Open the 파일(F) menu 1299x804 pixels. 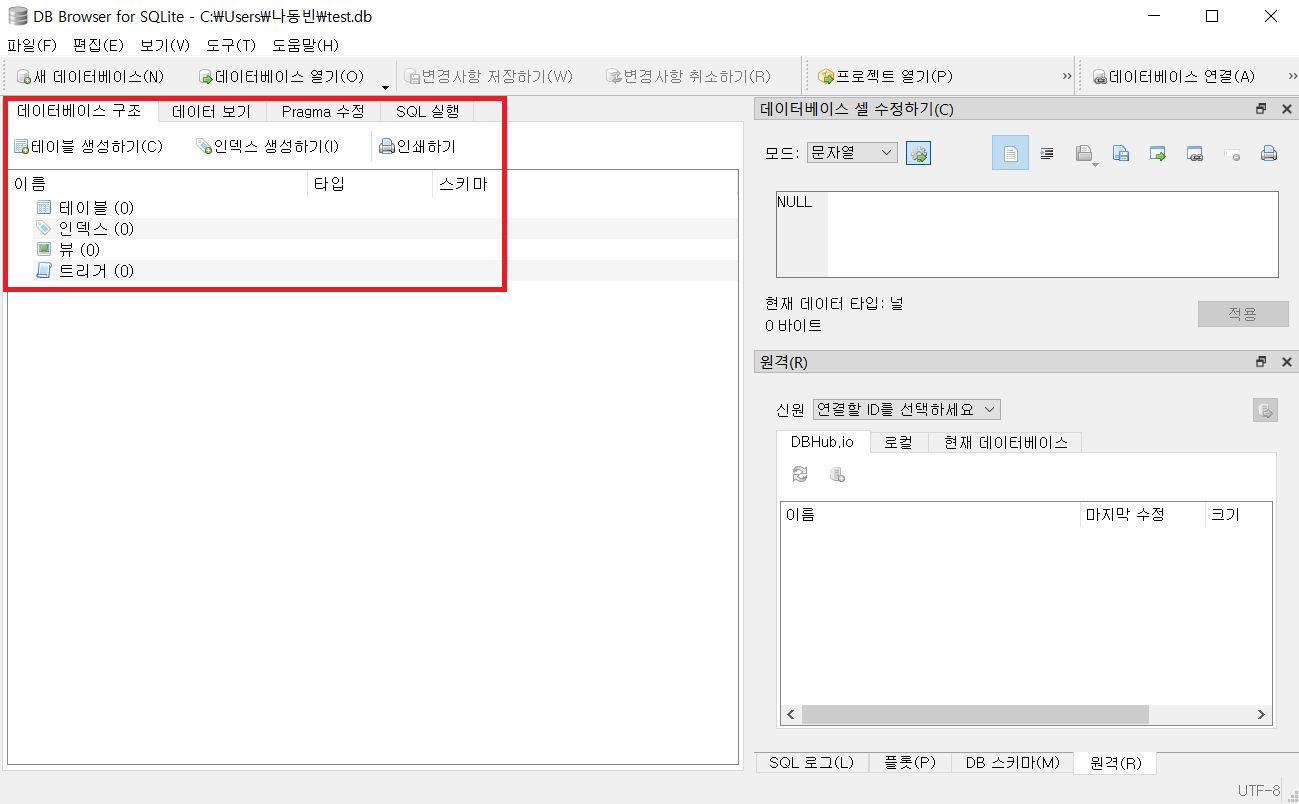click(32, 45)
